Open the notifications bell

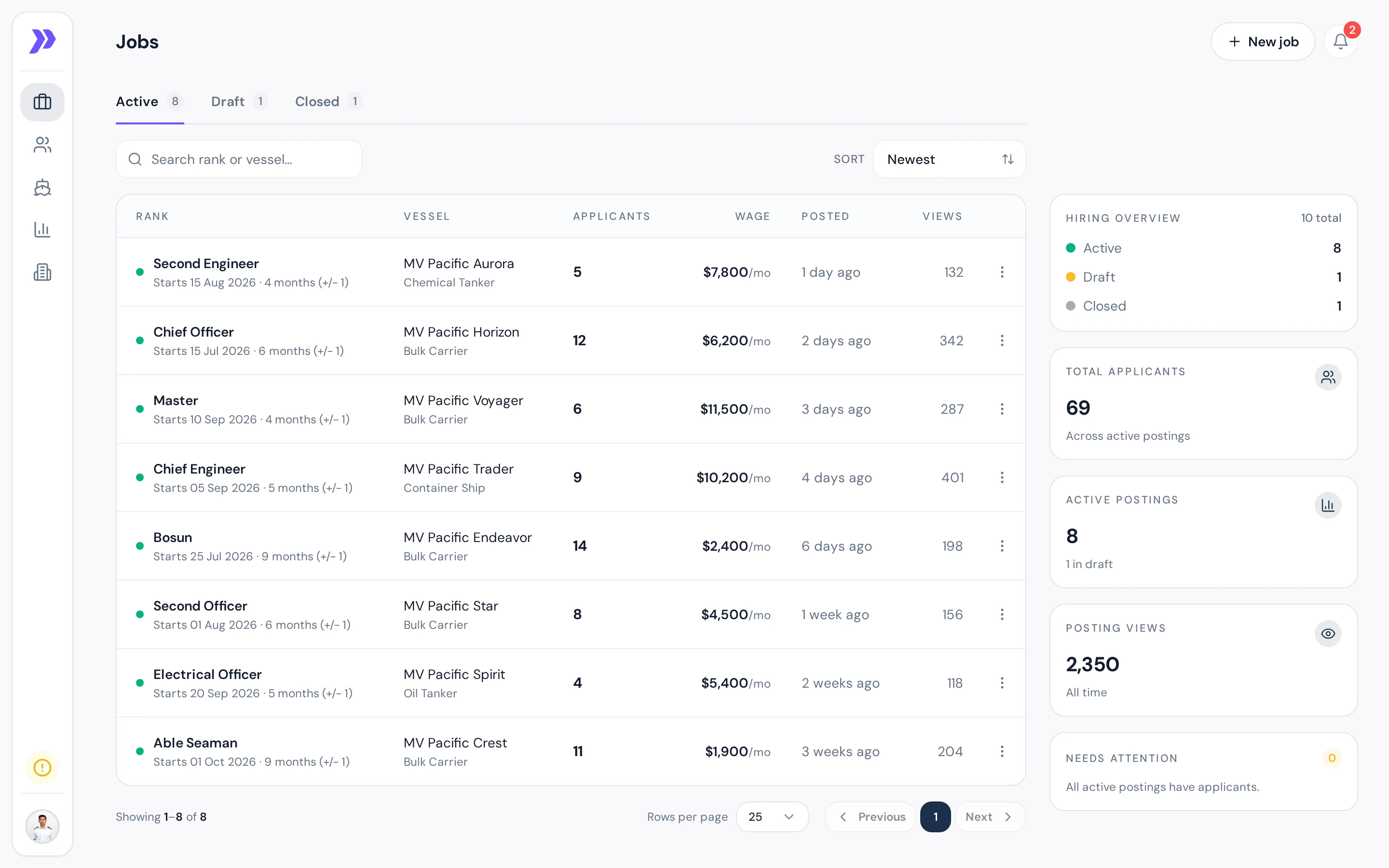[1340, 41]
